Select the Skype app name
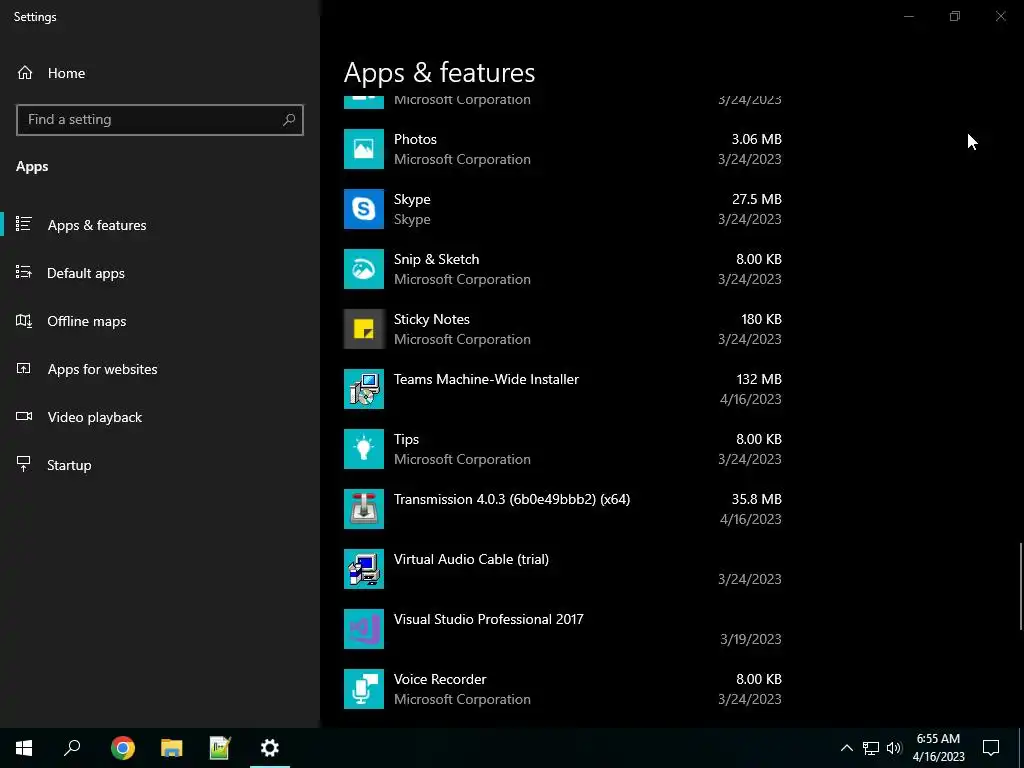The height and width of the screenshot is (768, 1024). [412, 199]
